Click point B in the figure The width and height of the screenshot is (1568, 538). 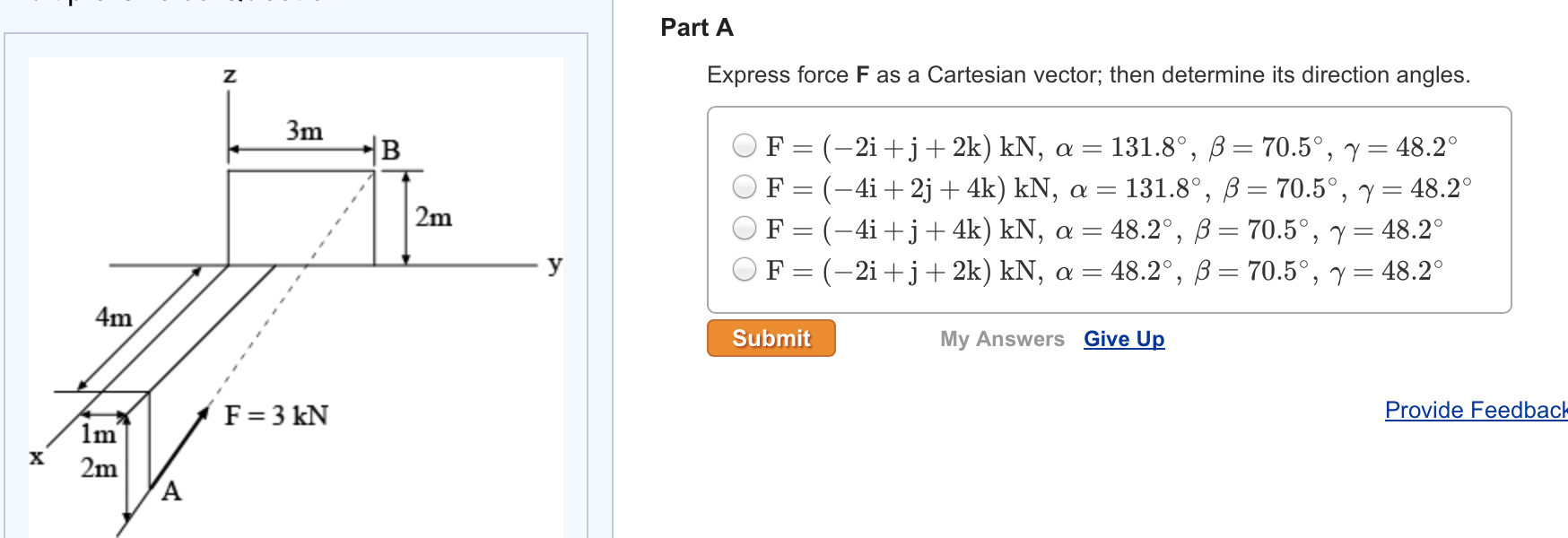388,150
